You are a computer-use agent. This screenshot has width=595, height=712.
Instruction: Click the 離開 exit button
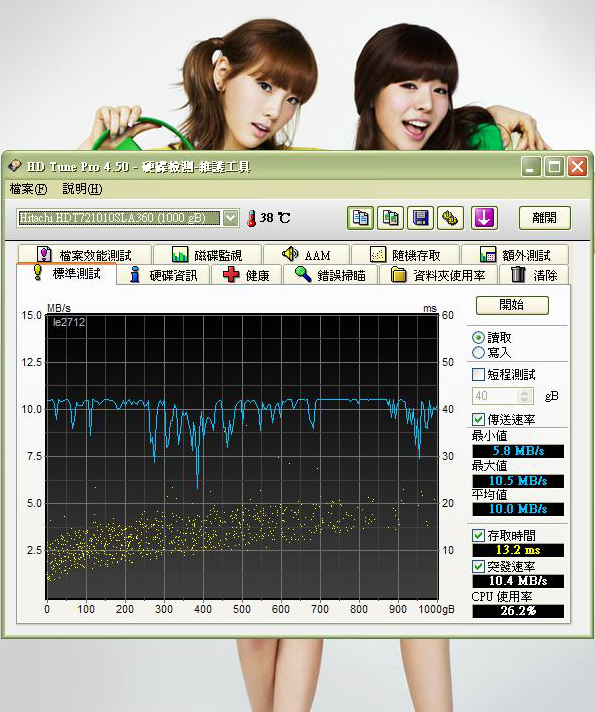pyautogui.click(x=545, y=218)
